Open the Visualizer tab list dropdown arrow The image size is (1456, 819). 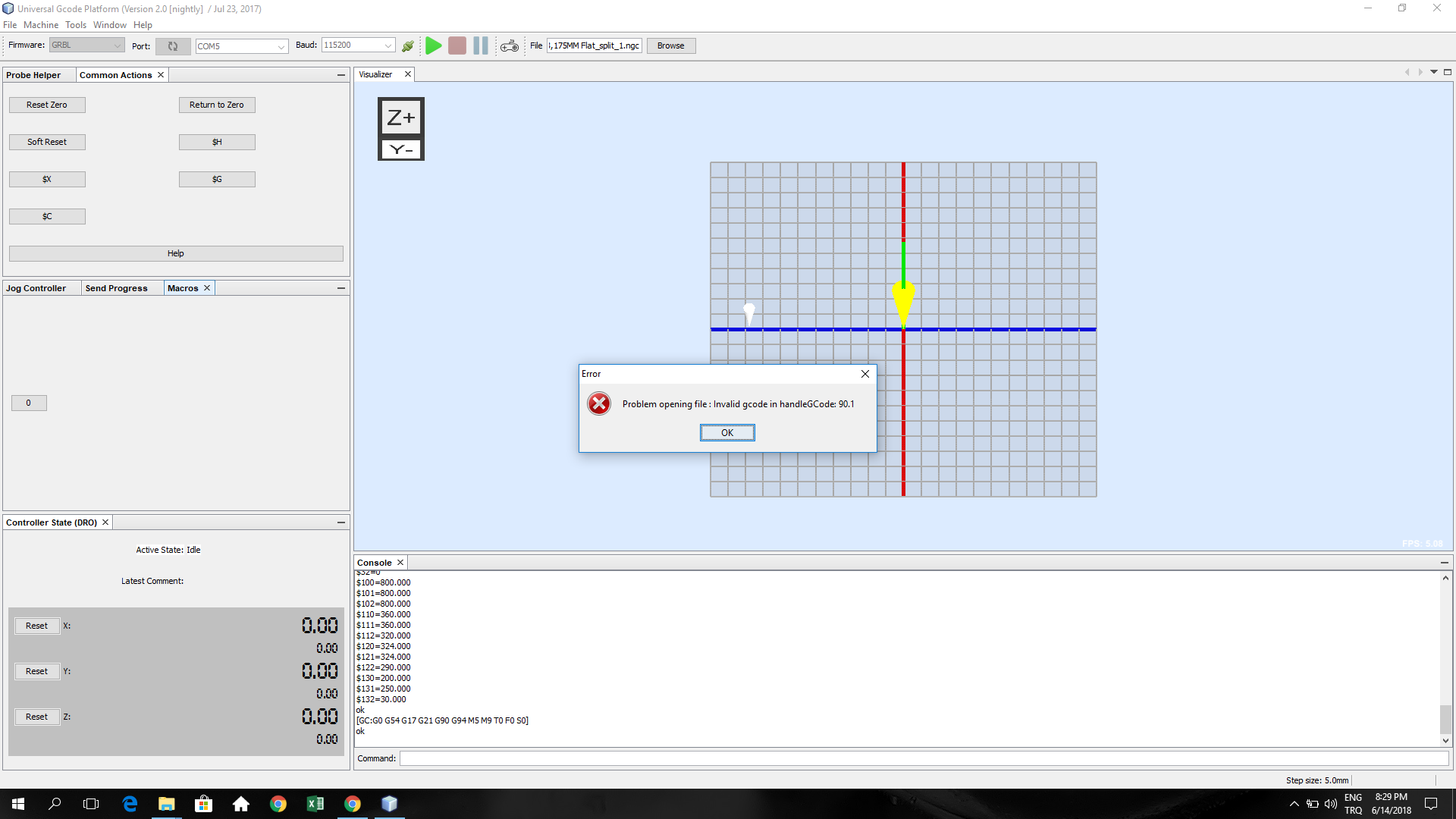tap(1434, 72)
